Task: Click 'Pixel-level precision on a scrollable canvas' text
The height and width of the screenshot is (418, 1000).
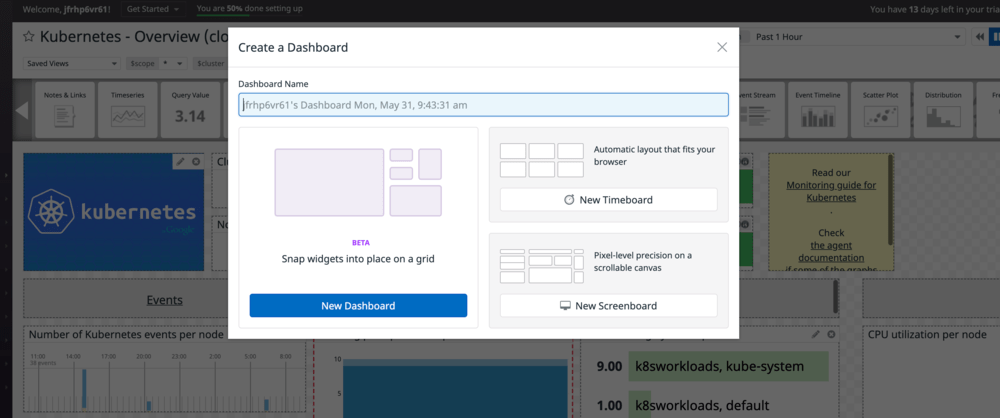Action: tap(643, 262)
